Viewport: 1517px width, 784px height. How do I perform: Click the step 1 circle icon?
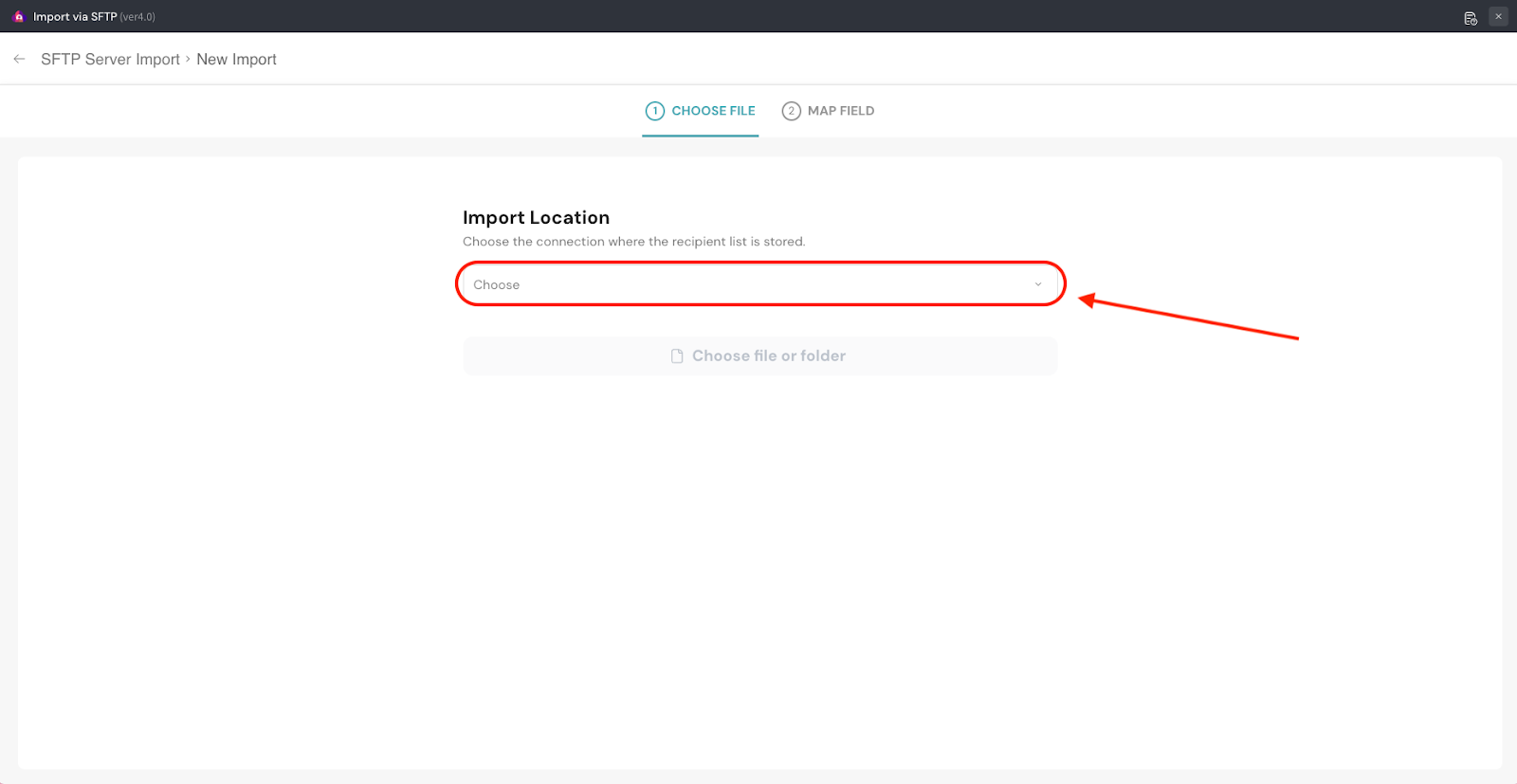tap(655, 111)
